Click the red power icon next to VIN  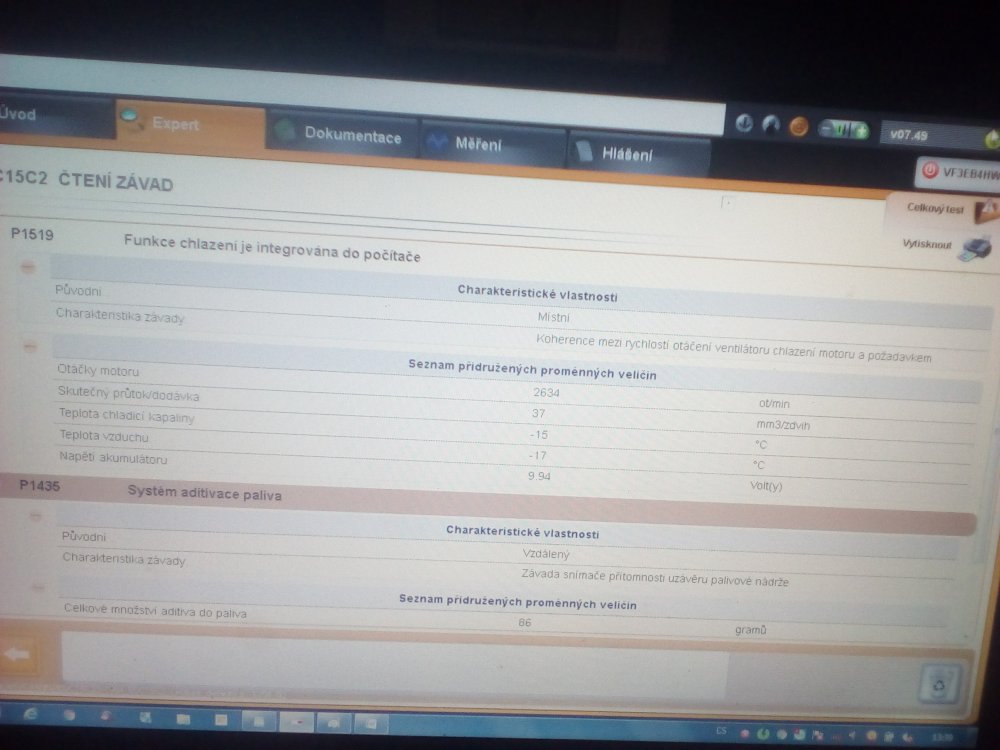point(930,170)
